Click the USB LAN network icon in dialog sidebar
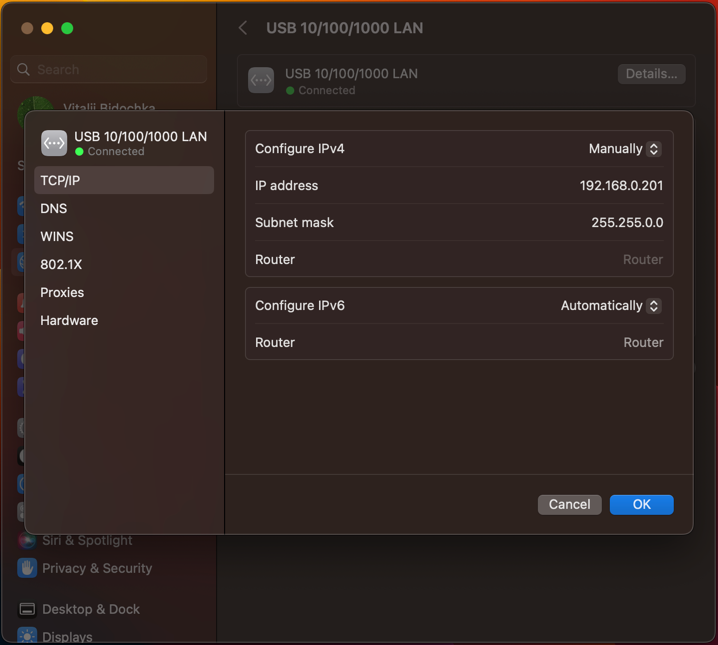The height and width of the screenshot is (645, 718). coord(54,143)
